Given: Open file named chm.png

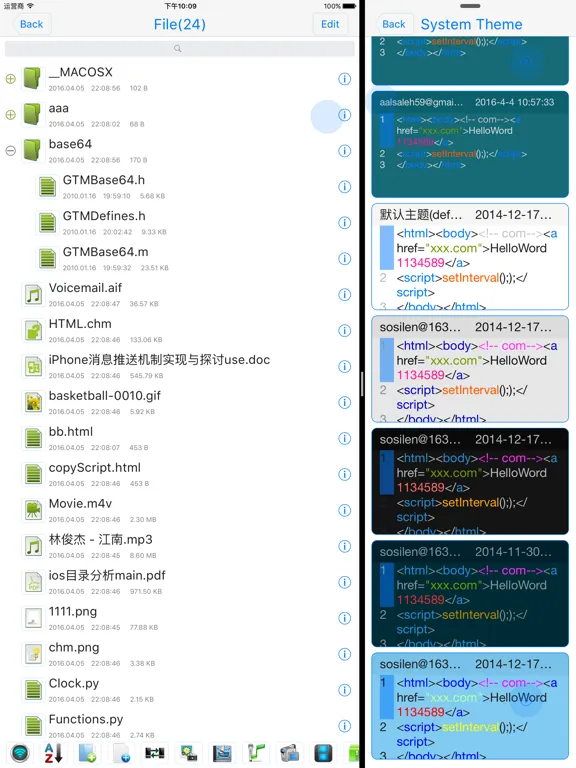Looking at the screenshot, I should point(73,648).
